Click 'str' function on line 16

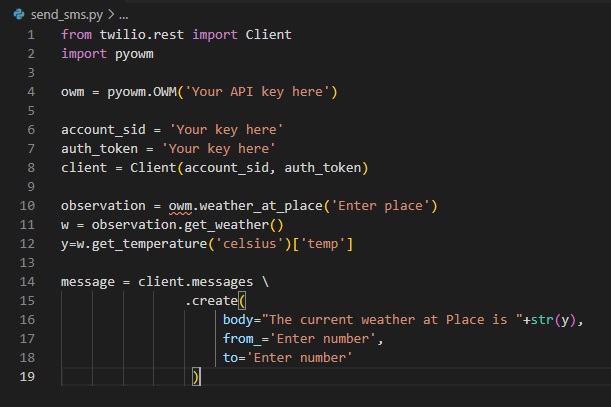[x=542, y=320]
